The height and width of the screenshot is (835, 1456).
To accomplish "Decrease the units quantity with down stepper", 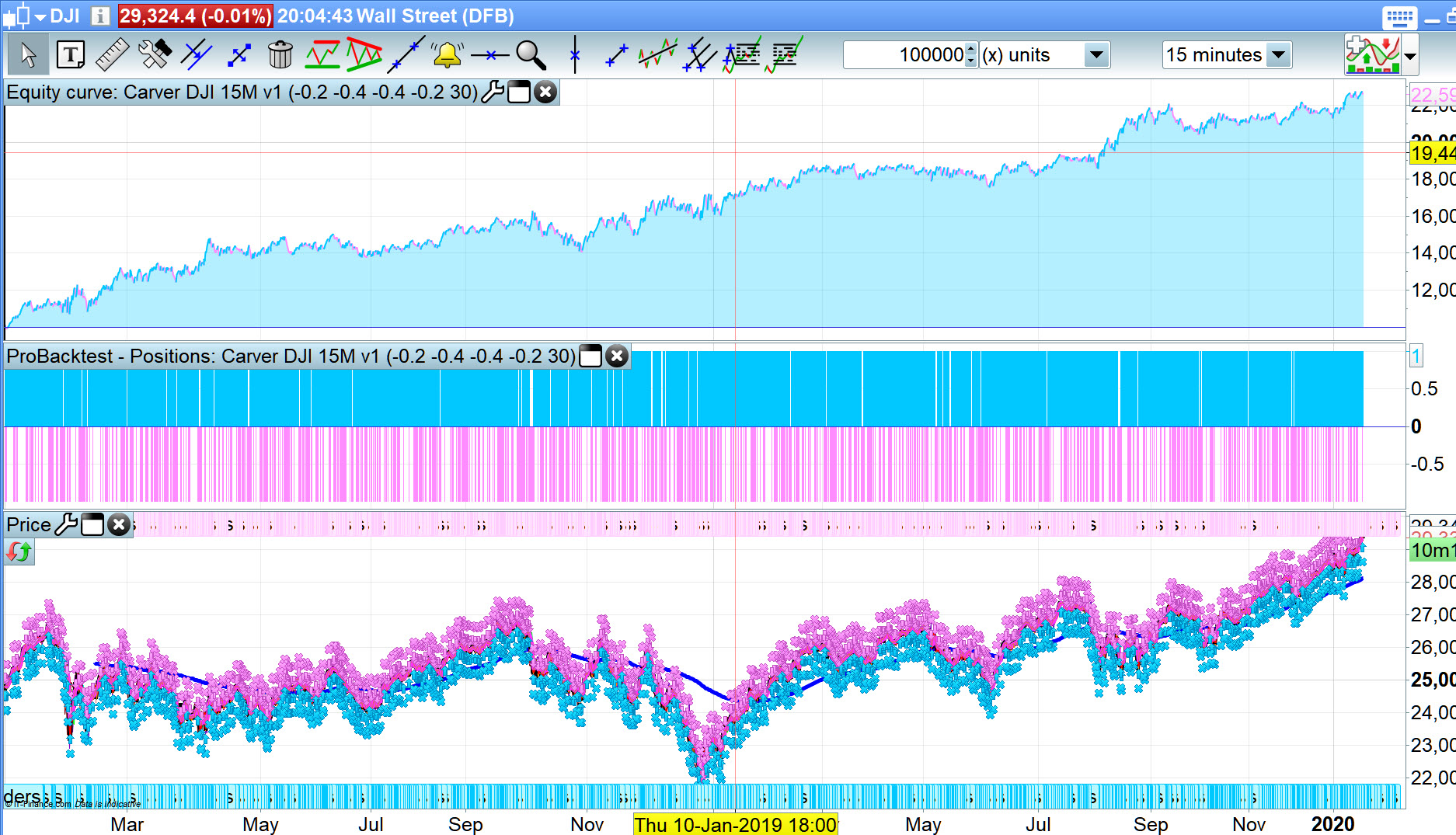I will click(x=970, y=61).
